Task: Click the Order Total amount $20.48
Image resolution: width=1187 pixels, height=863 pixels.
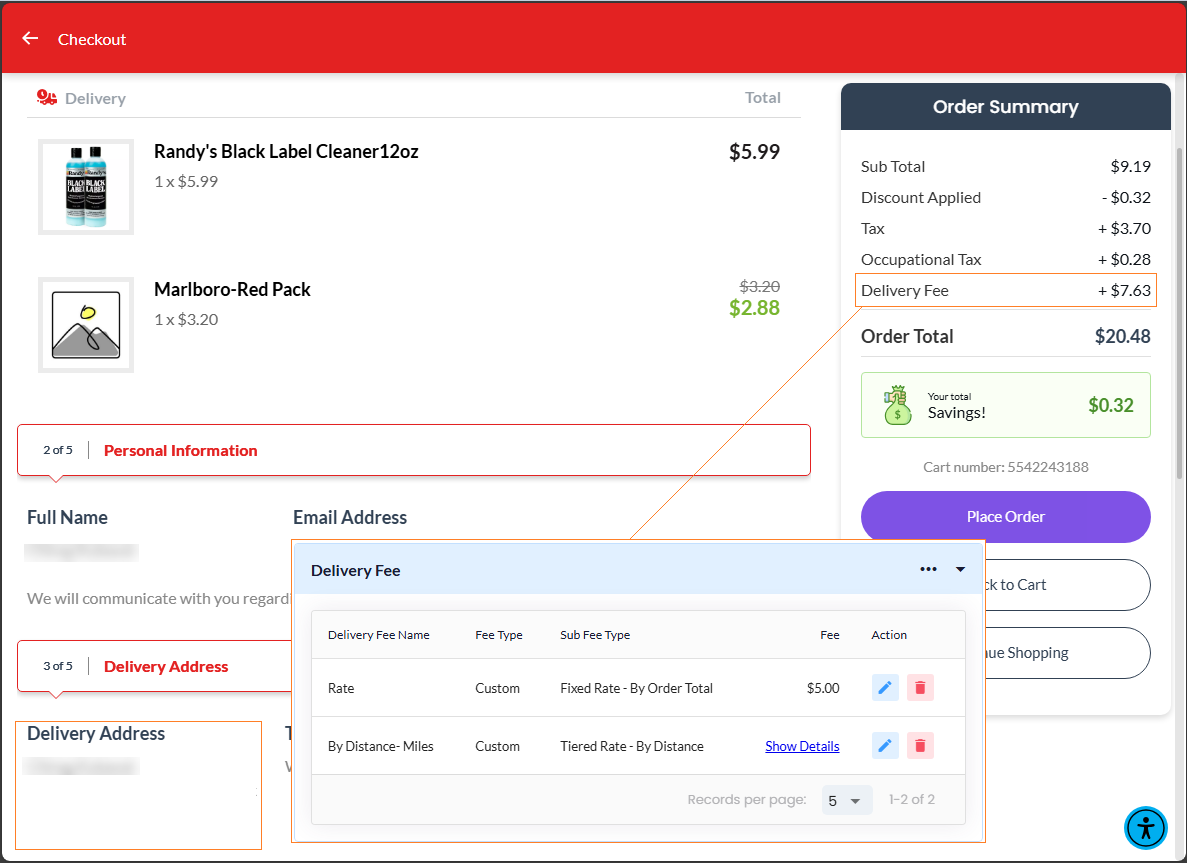Action: pos(1122,336)
